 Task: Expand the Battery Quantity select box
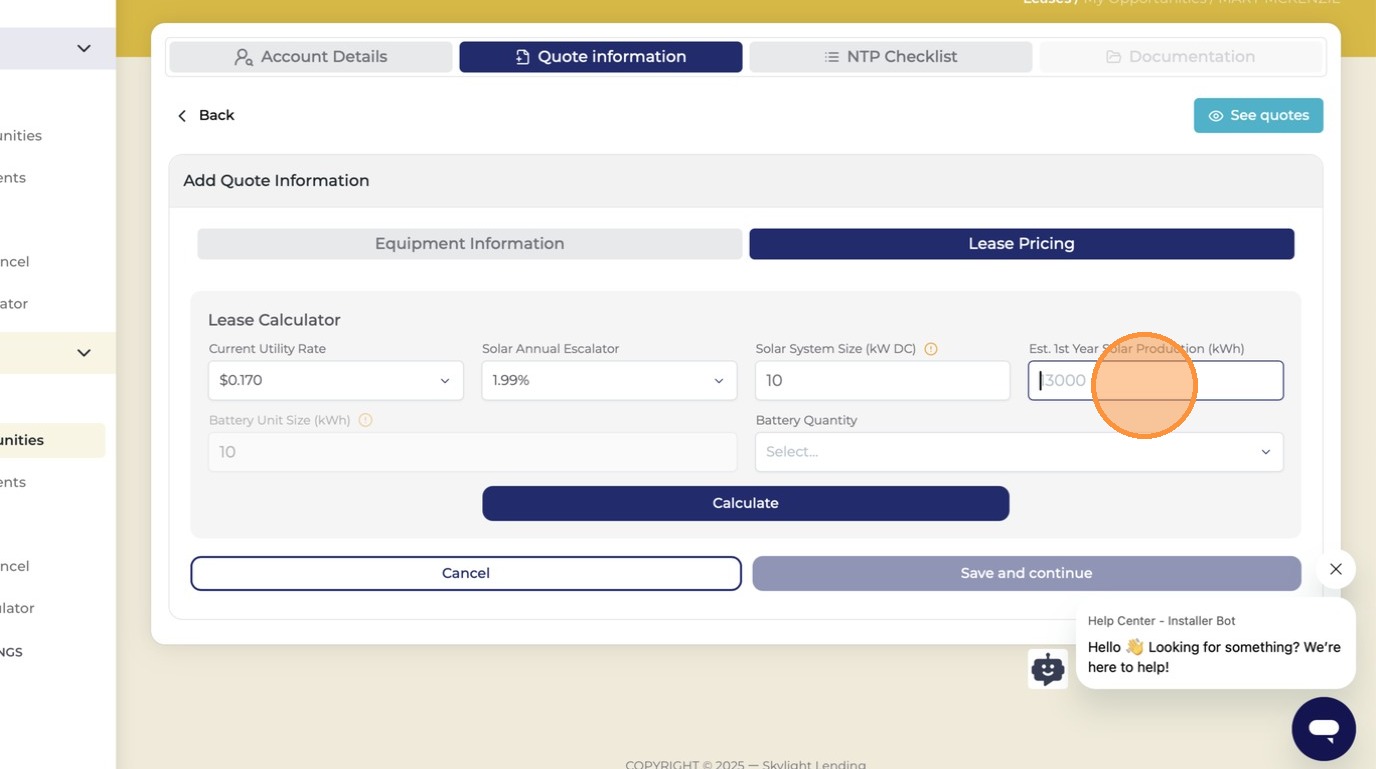coord(1019,452)
